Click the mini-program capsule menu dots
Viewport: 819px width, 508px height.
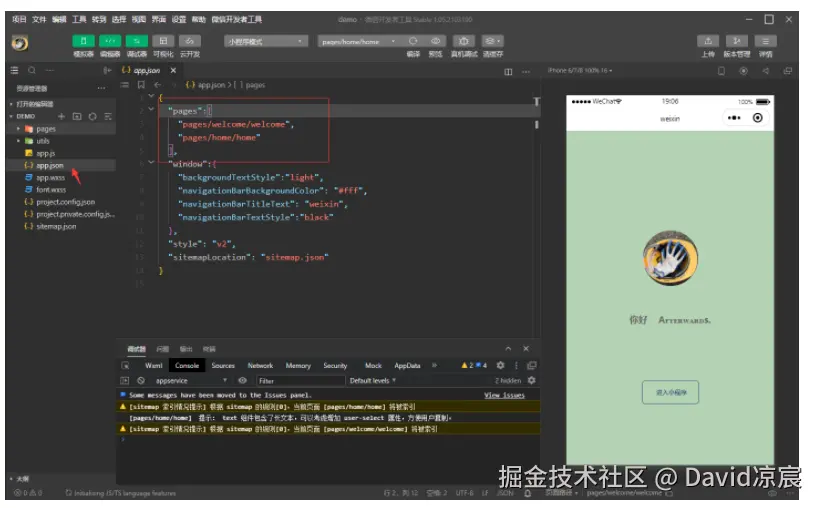click(734, 118)
